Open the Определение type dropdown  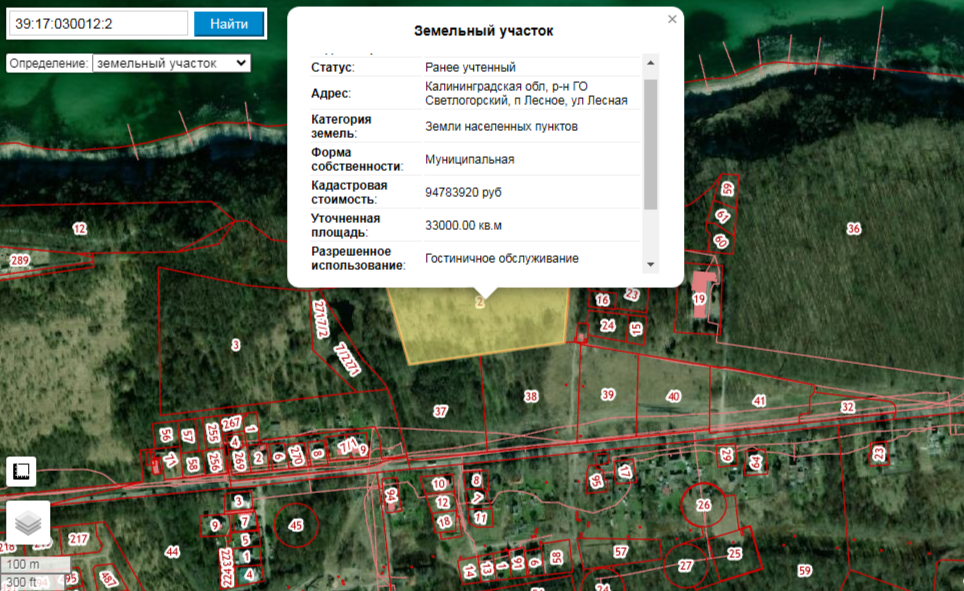(170, 63)
